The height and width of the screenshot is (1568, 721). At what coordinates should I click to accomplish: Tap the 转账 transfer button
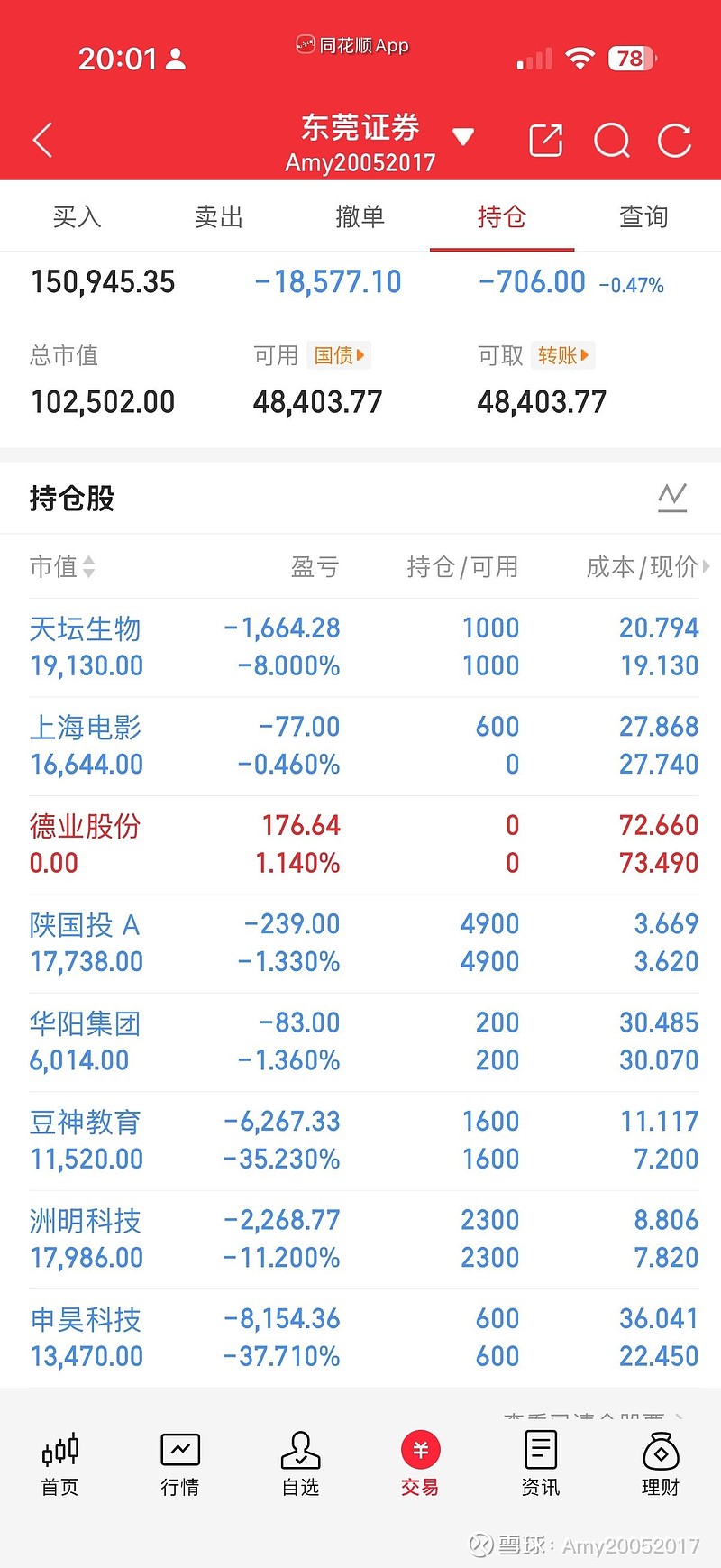tap(562, 355)
